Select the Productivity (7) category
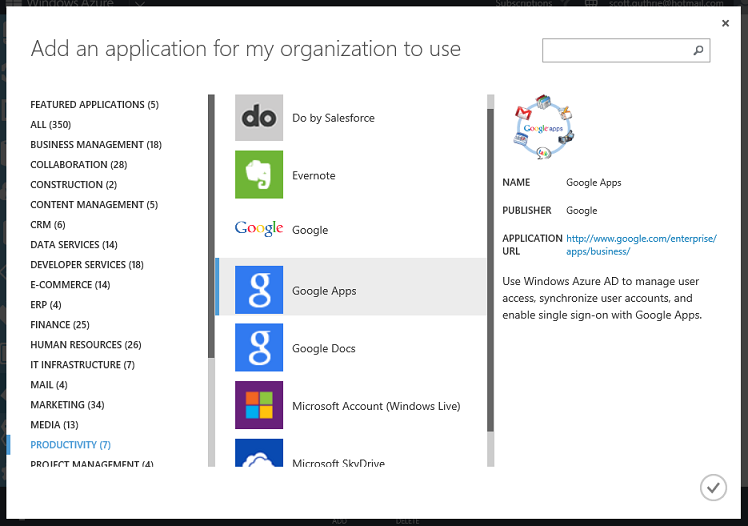 (x=71, y=445)
